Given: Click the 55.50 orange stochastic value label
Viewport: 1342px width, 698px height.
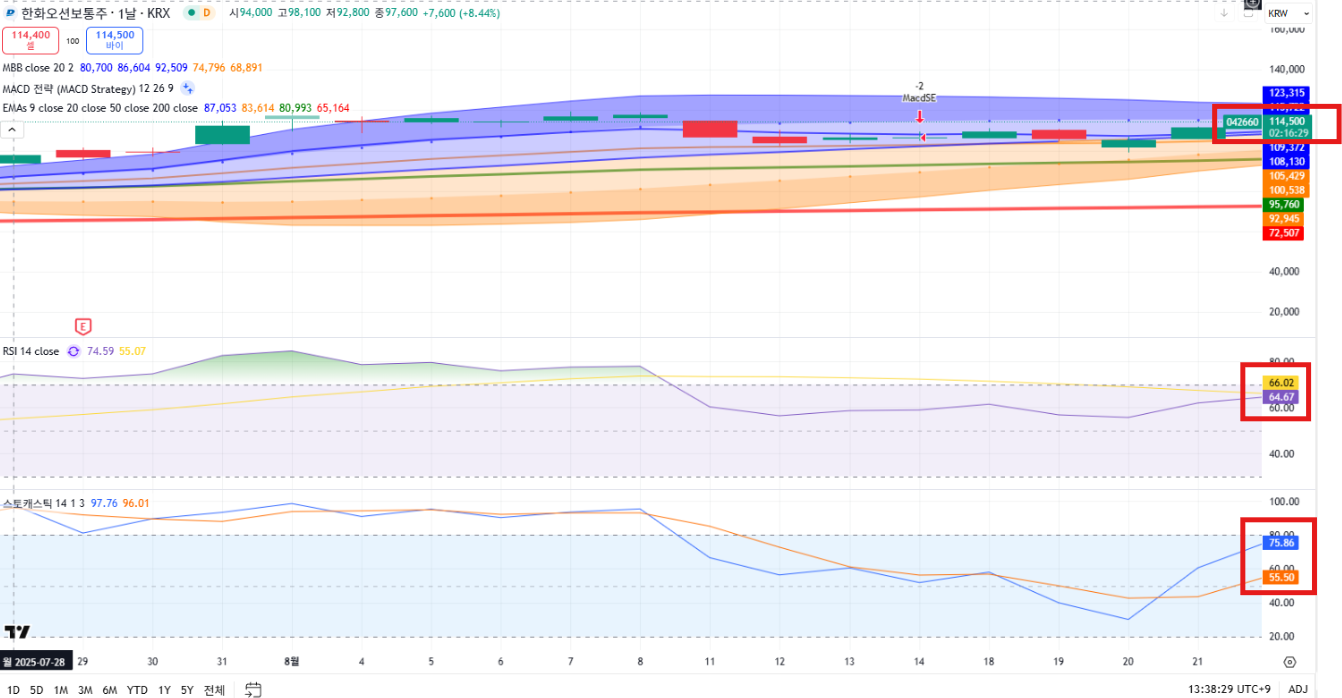Looking at the screenshot, I should pyautogui.click(x=1281, y=577).
